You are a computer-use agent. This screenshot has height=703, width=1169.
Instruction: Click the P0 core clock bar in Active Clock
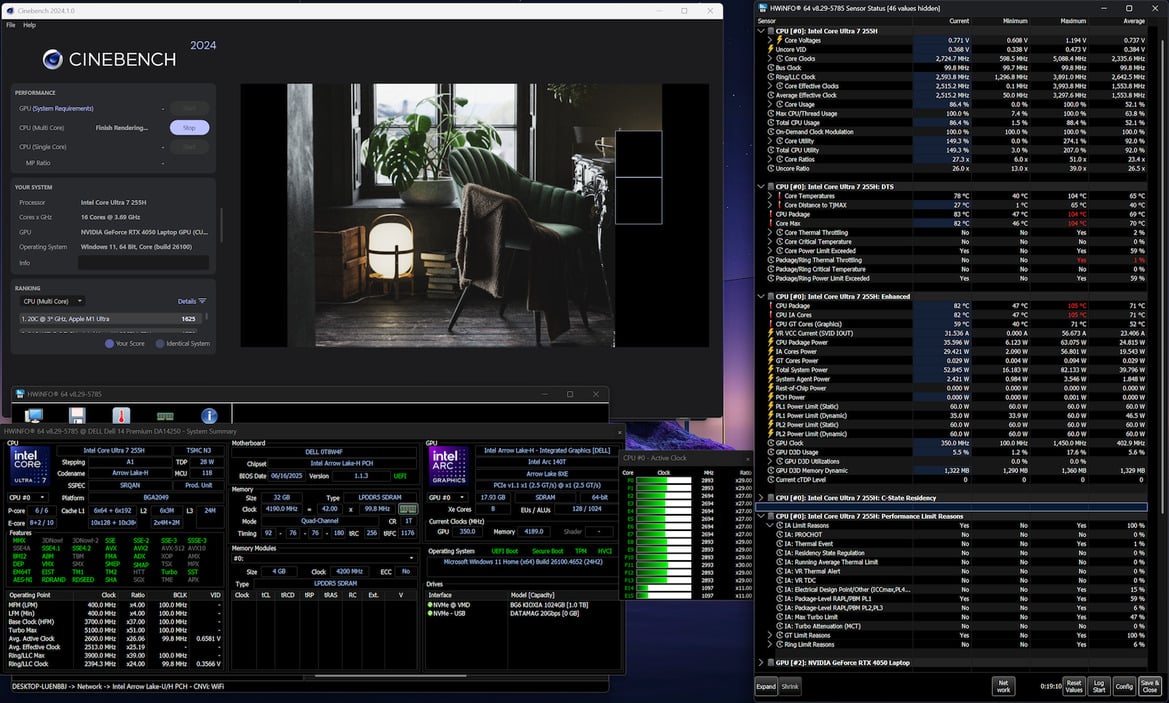pyautogui.click(x=664, y=480)
